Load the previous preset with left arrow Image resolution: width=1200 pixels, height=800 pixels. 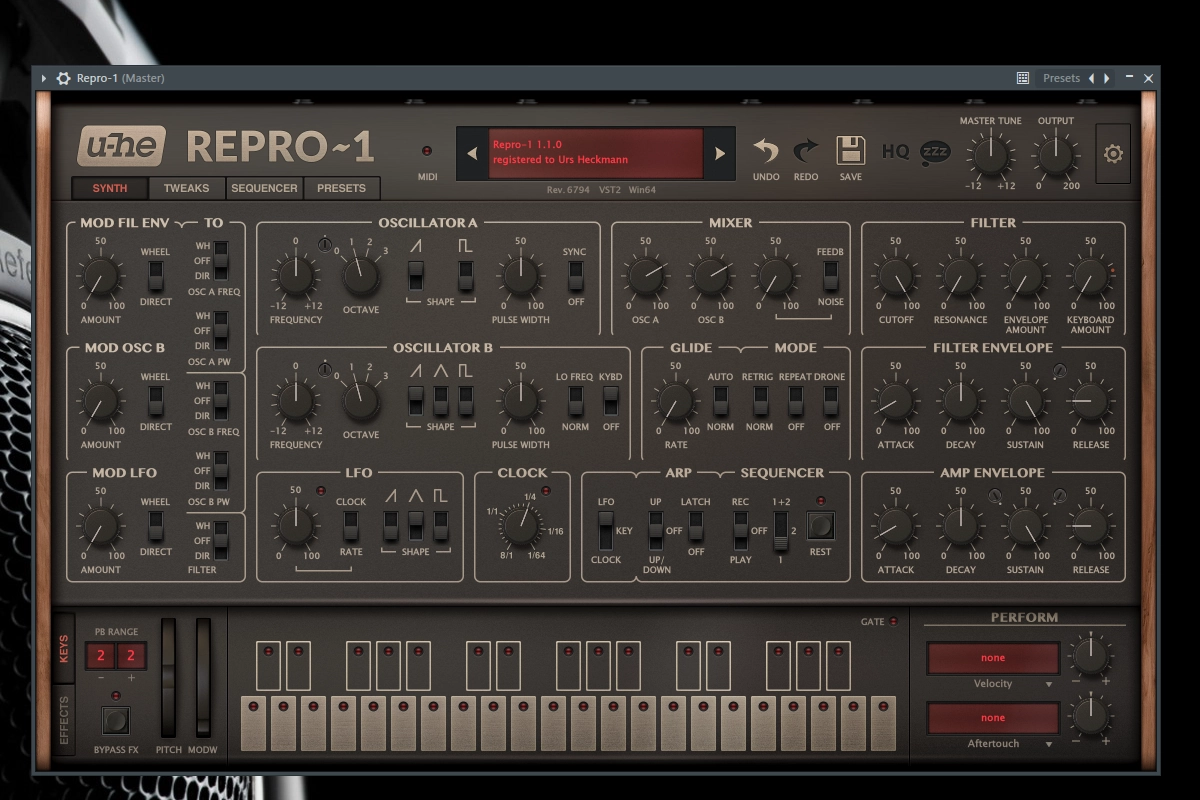(x=473, y=154)
